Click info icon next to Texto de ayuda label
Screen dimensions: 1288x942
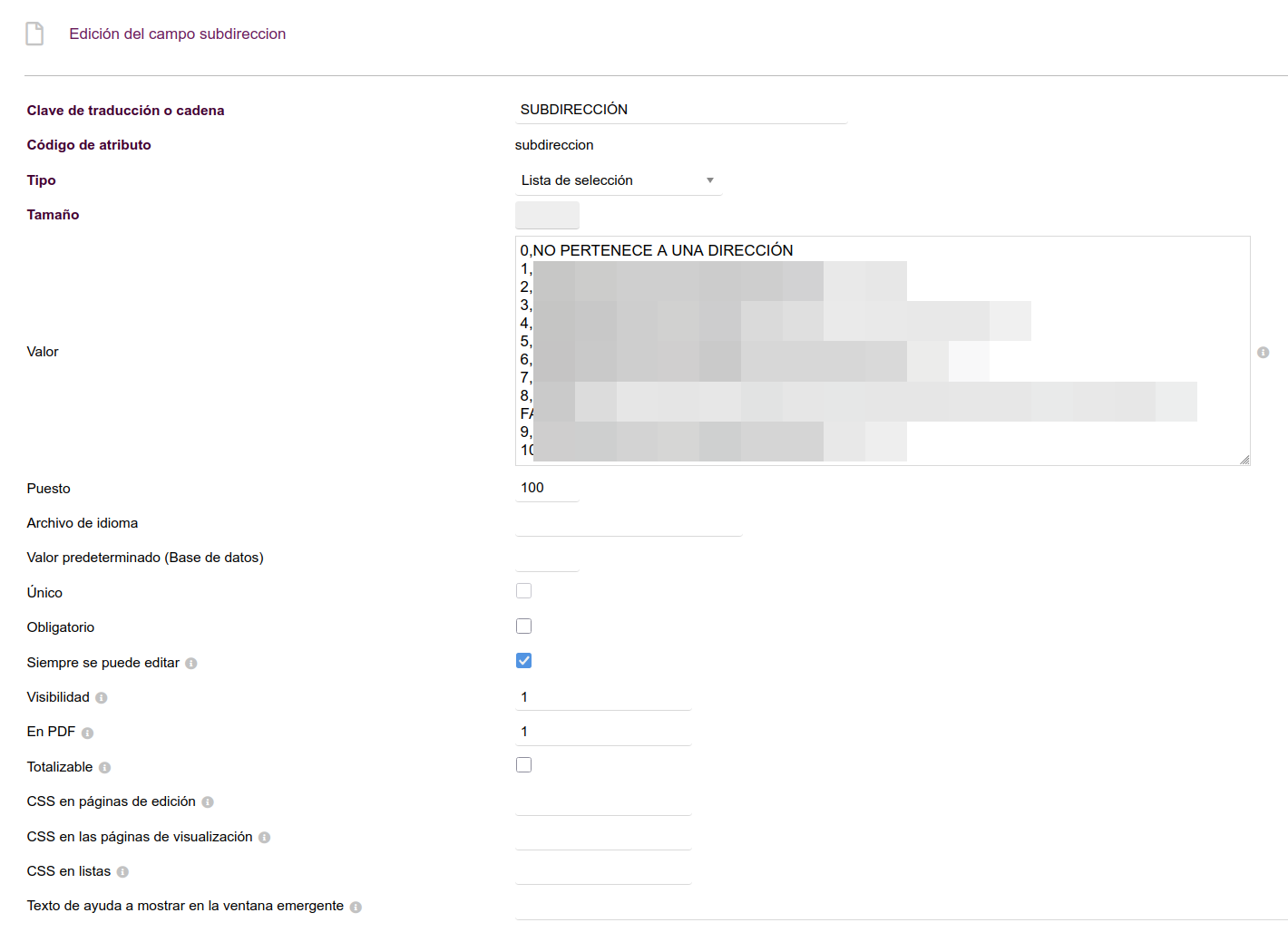(x=356, y=907)
